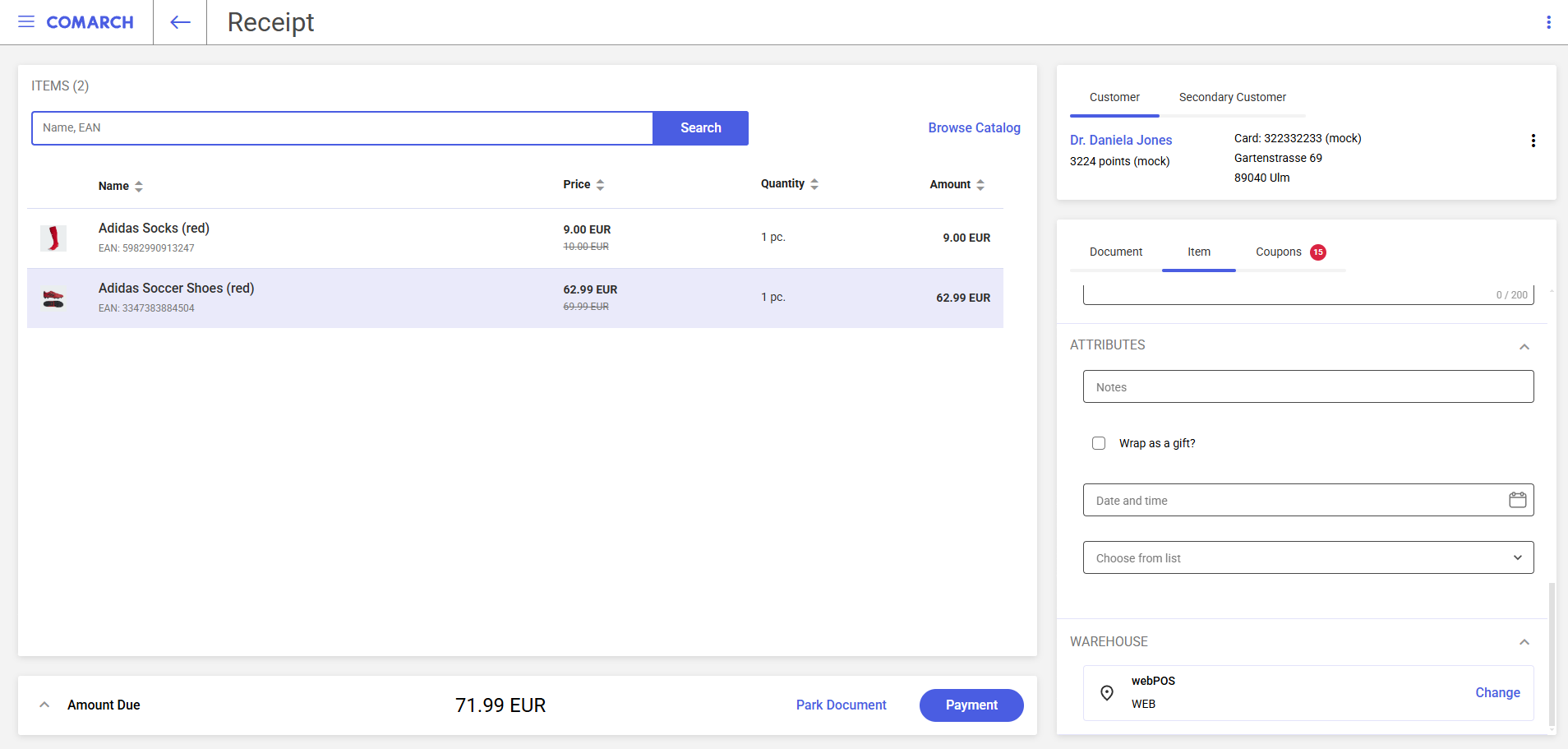Collapse the Attributes section
The image size is (1568, 749).
(1524, 346)
